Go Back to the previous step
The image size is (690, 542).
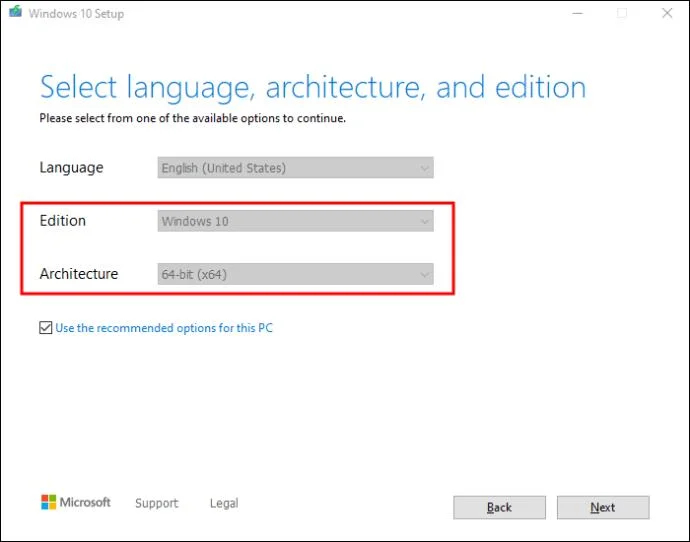[x=499, y=507]
